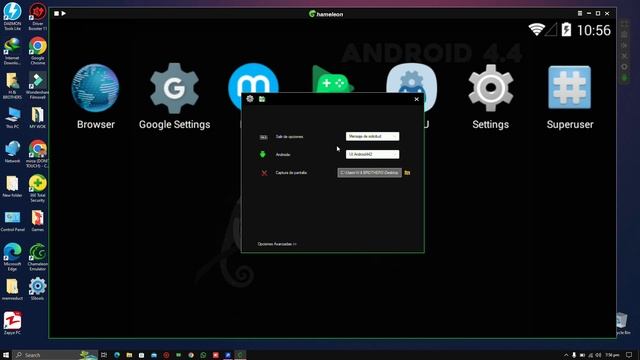Open the Browser app in the emulator
The height and width of the screenshot is (360, 640).
coord(96,88)
